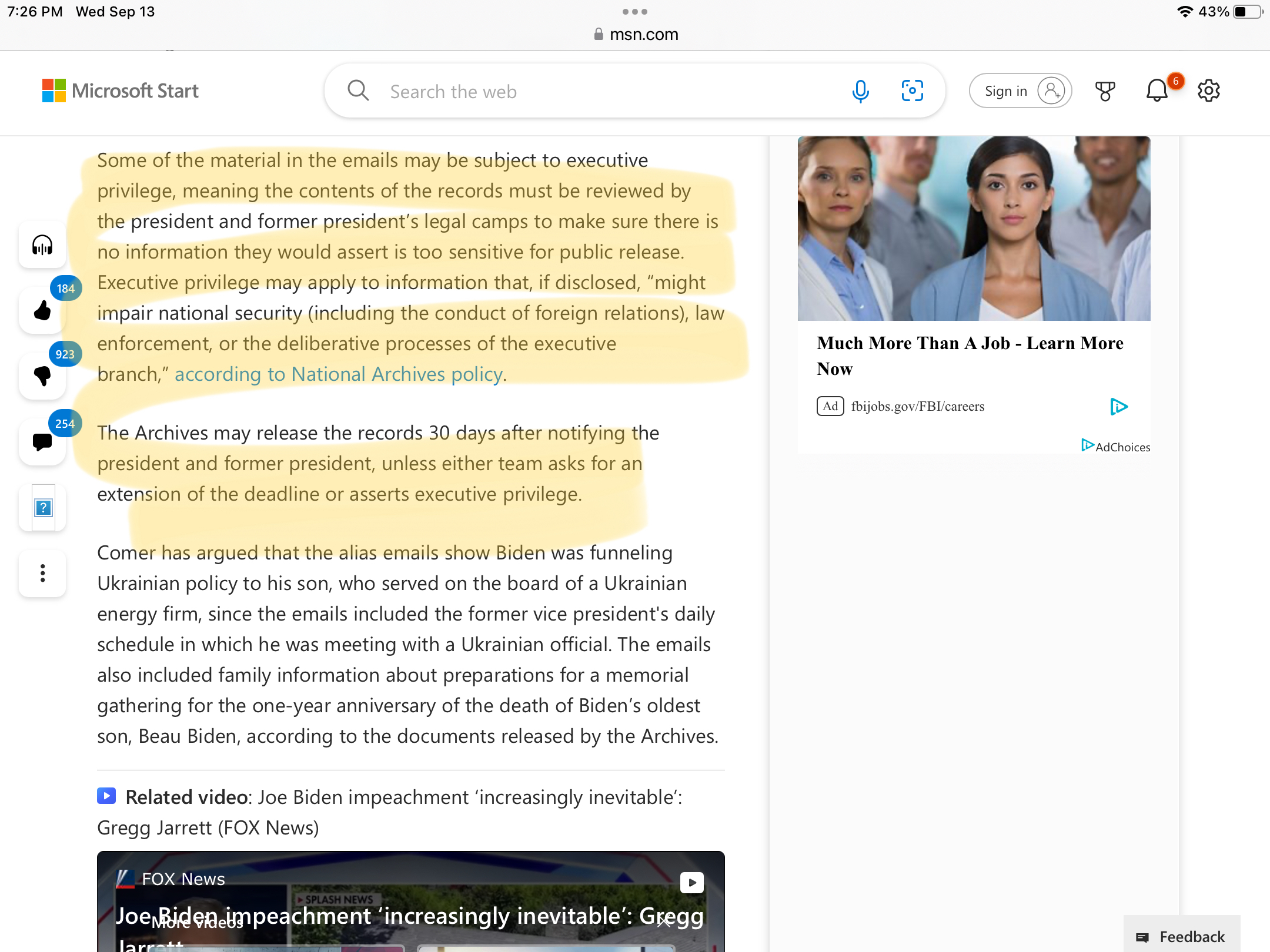Click the Sign in button

coord(1020,91)
